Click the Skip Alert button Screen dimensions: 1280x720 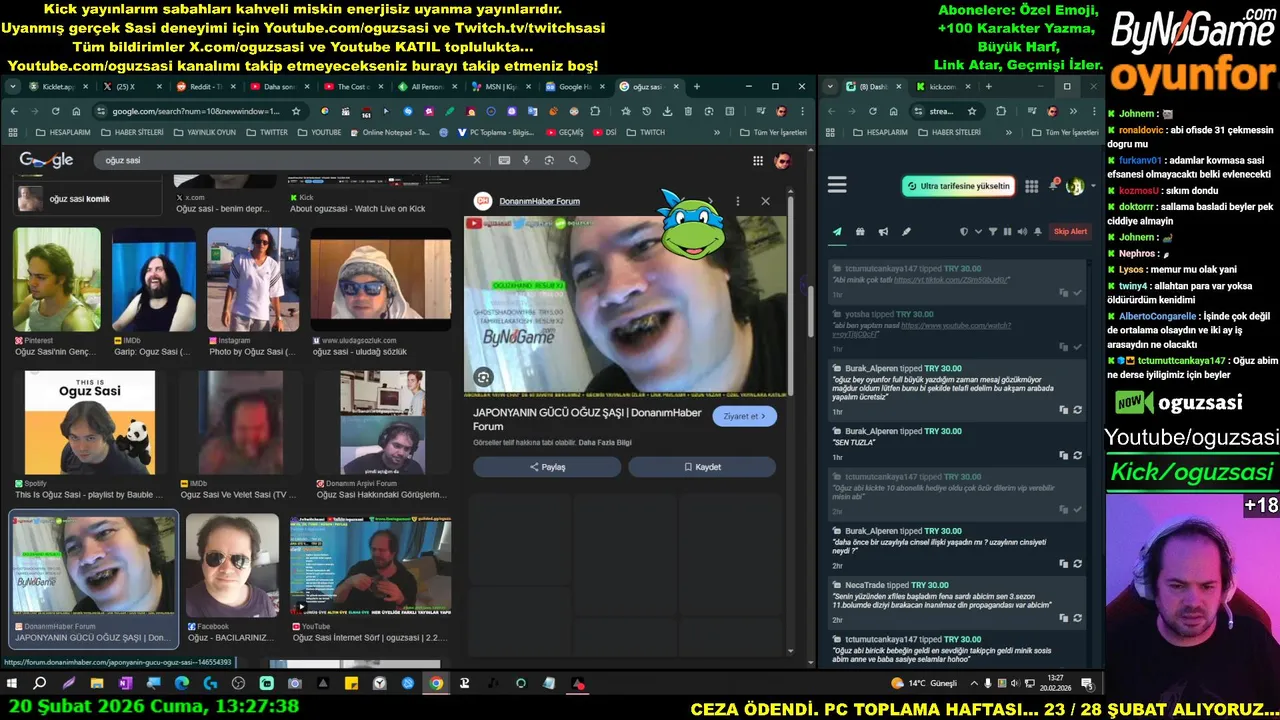pos(1070,231)
